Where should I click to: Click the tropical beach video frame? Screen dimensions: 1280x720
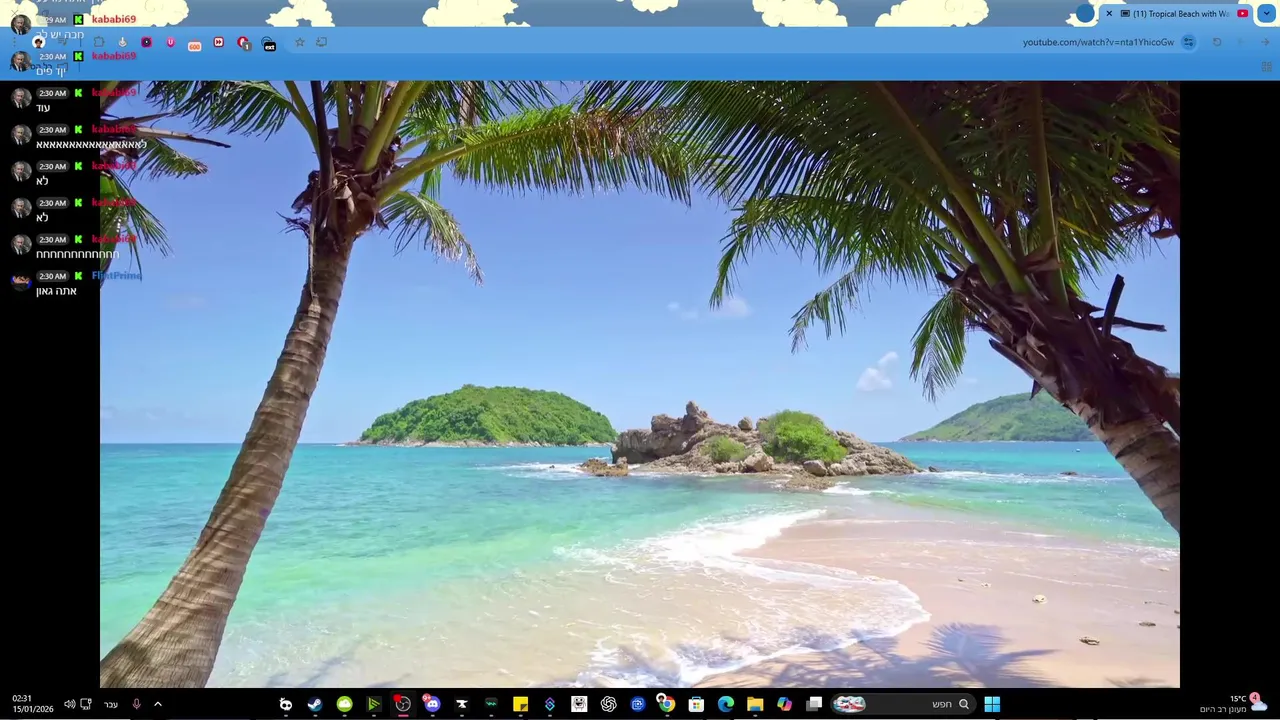point(640,384)
